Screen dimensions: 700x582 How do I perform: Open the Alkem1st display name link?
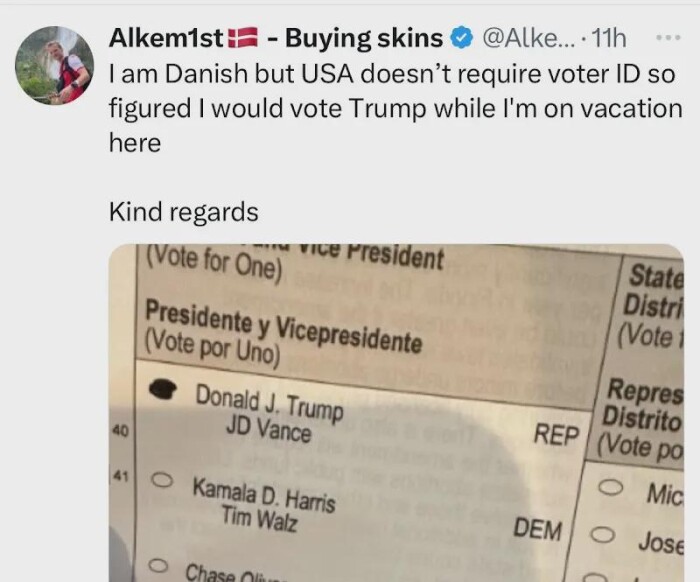tap(168, 39)
